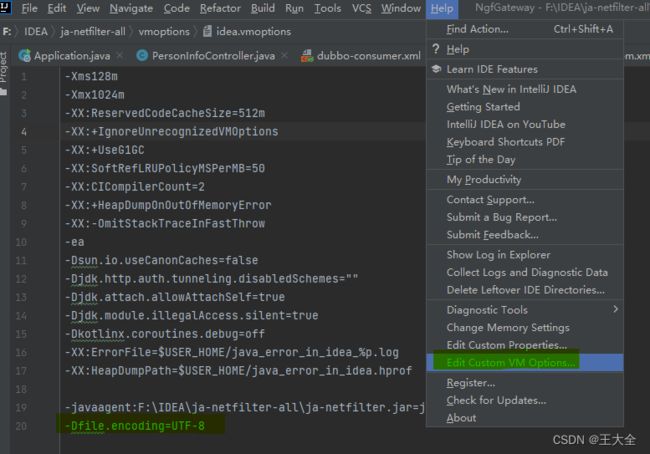The image size is (650, 454).
Task: Select Delete Leftover IDE Directories...
Action: point(525,290)
